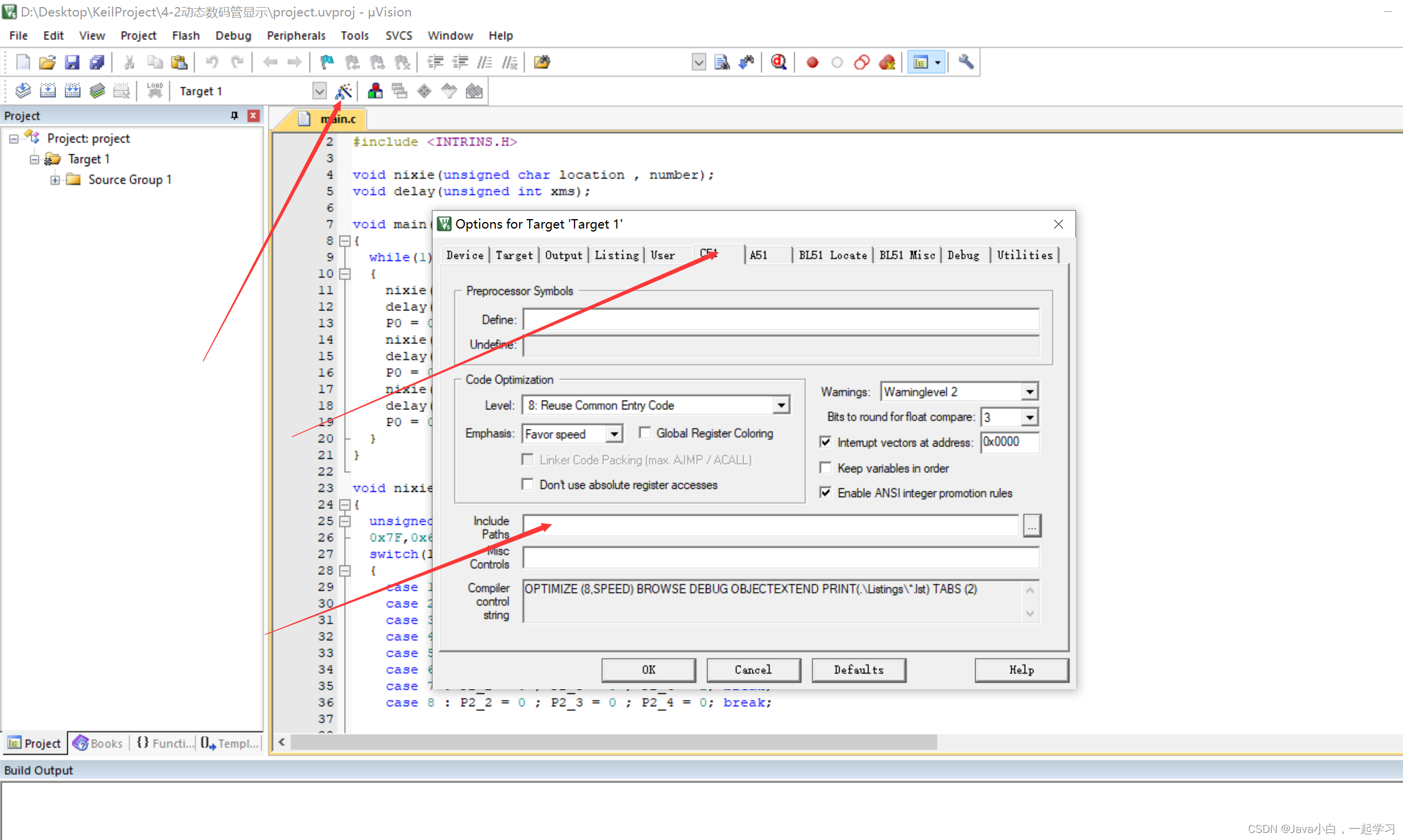Open the Flash menu
The width and height of the screenshot is (1403, 840).
(x=186, y=35)
